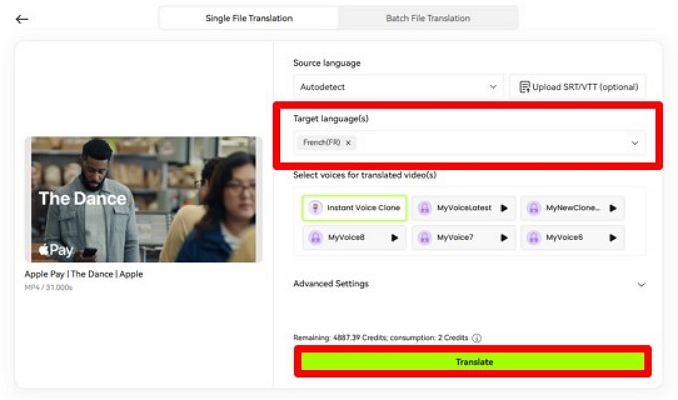
Task: Open the Autodetect source language dropdown
Action: [399, 87]
